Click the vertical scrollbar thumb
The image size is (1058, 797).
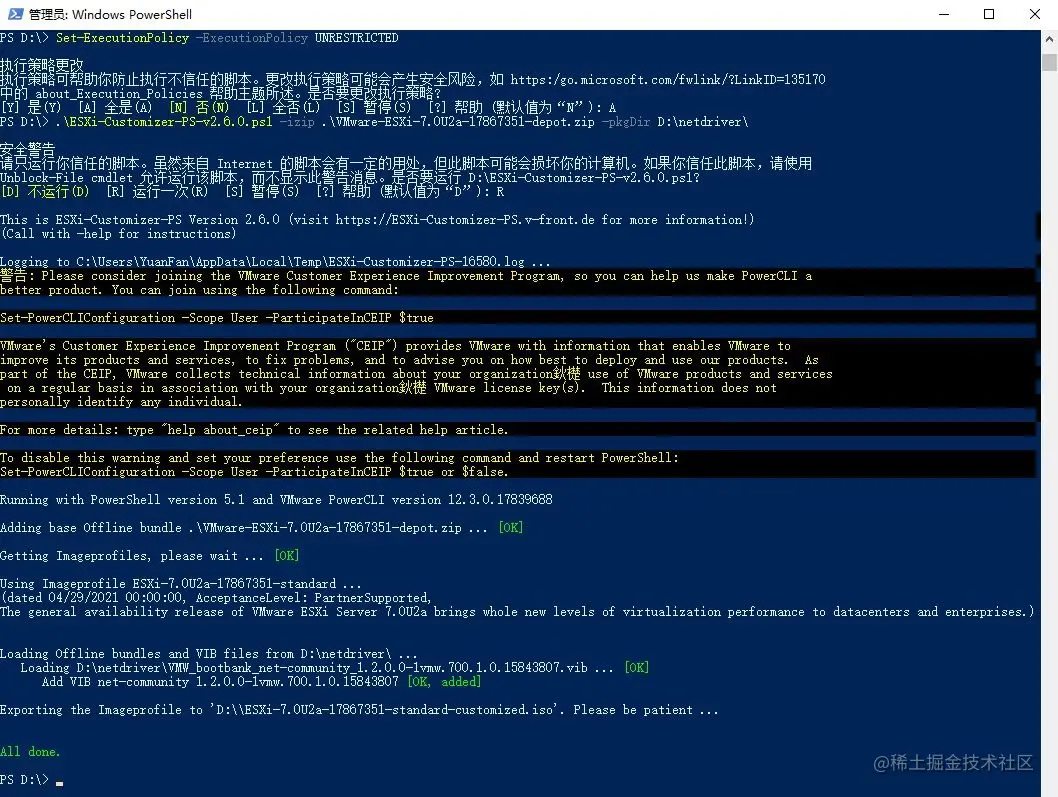tap(1049, 62)
